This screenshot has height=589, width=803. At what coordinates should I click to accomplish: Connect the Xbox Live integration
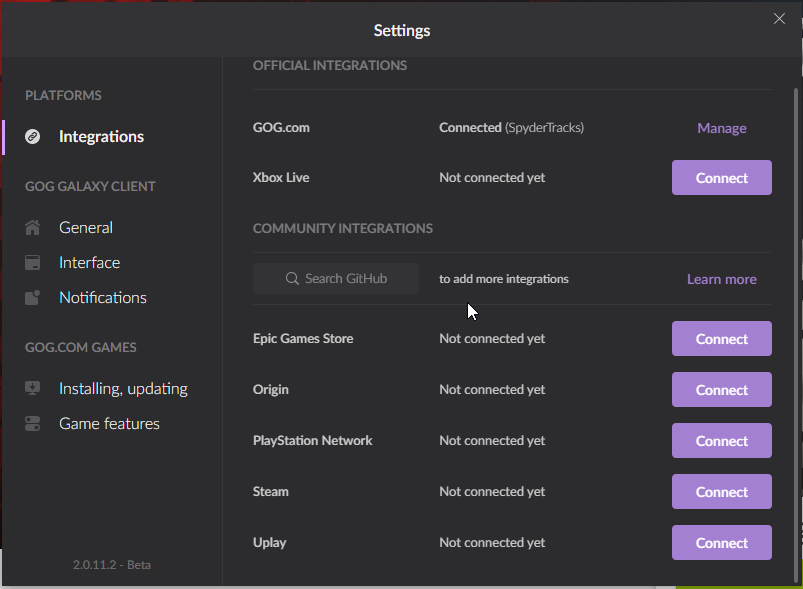(x=722, y=178)
